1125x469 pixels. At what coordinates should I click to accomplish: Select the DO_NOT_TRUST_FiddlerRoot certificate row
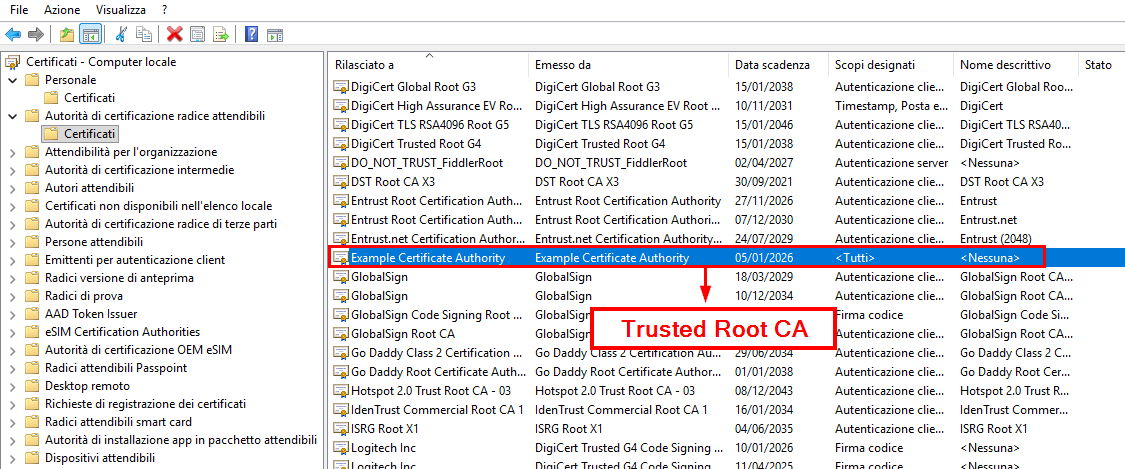(426, 163)
